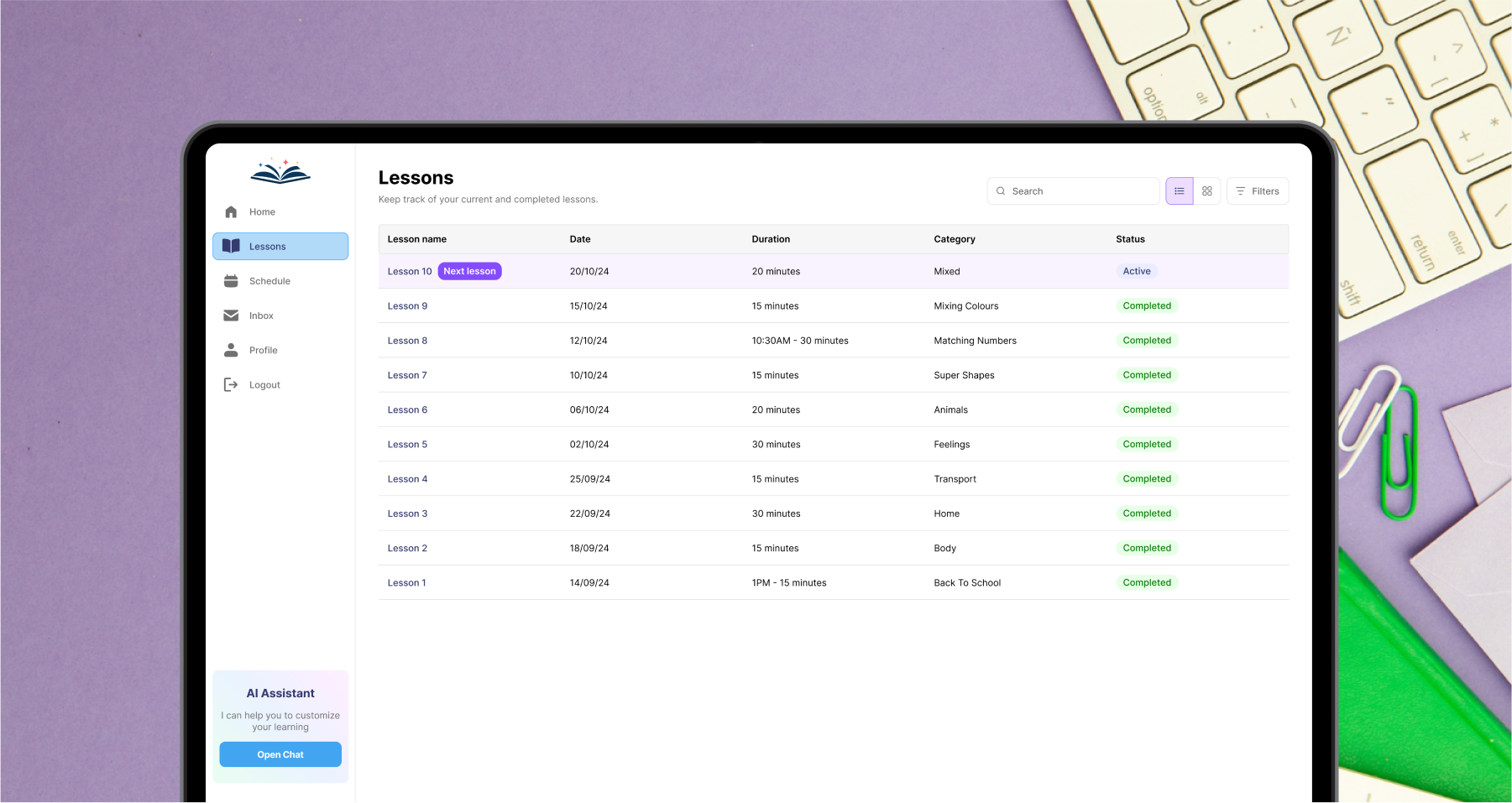Click category 'Back To School'
The height and width of the screenshot is (803, 1512).
tap(967, 583)
